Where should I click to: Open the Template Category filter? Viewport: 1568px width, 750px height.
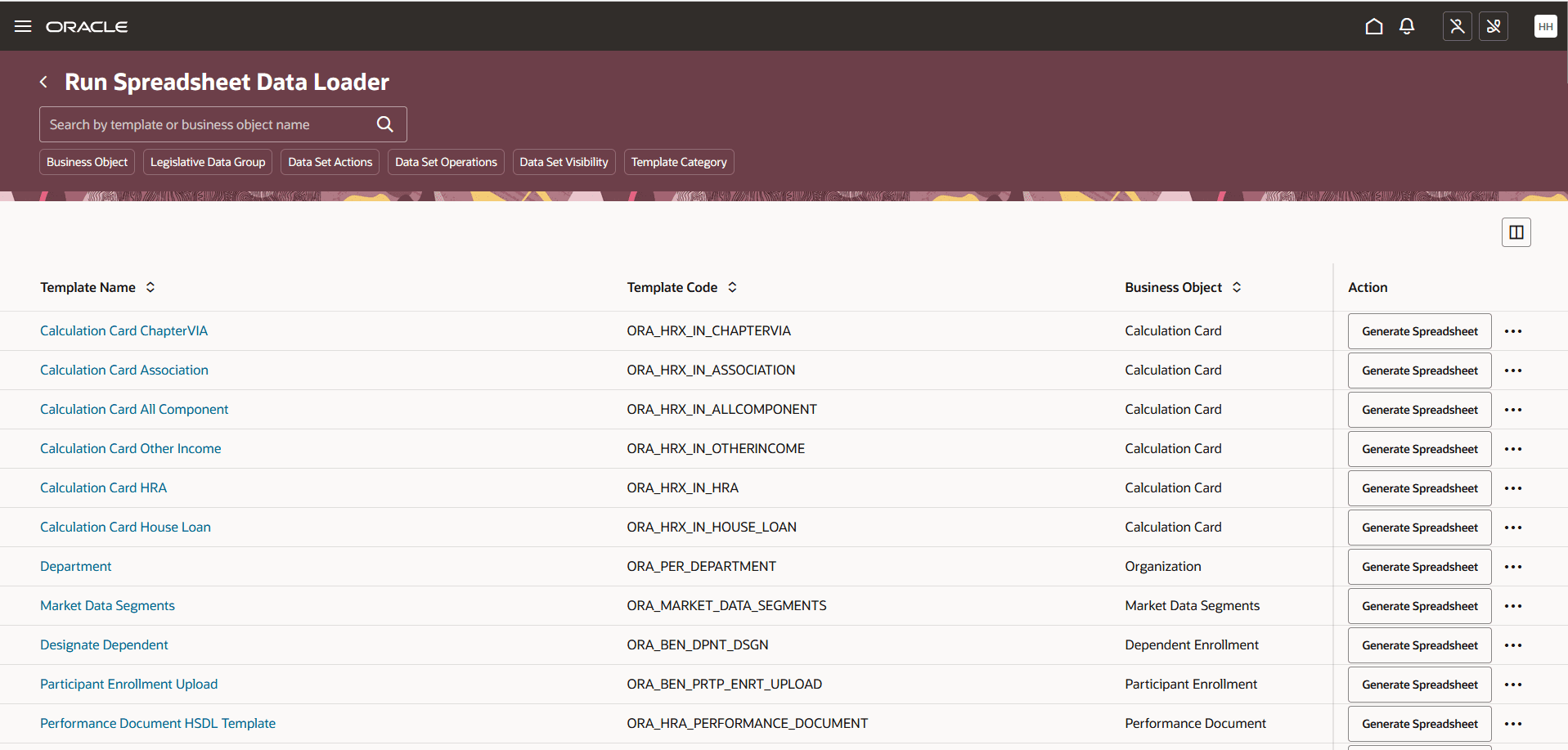coord(678,161)
